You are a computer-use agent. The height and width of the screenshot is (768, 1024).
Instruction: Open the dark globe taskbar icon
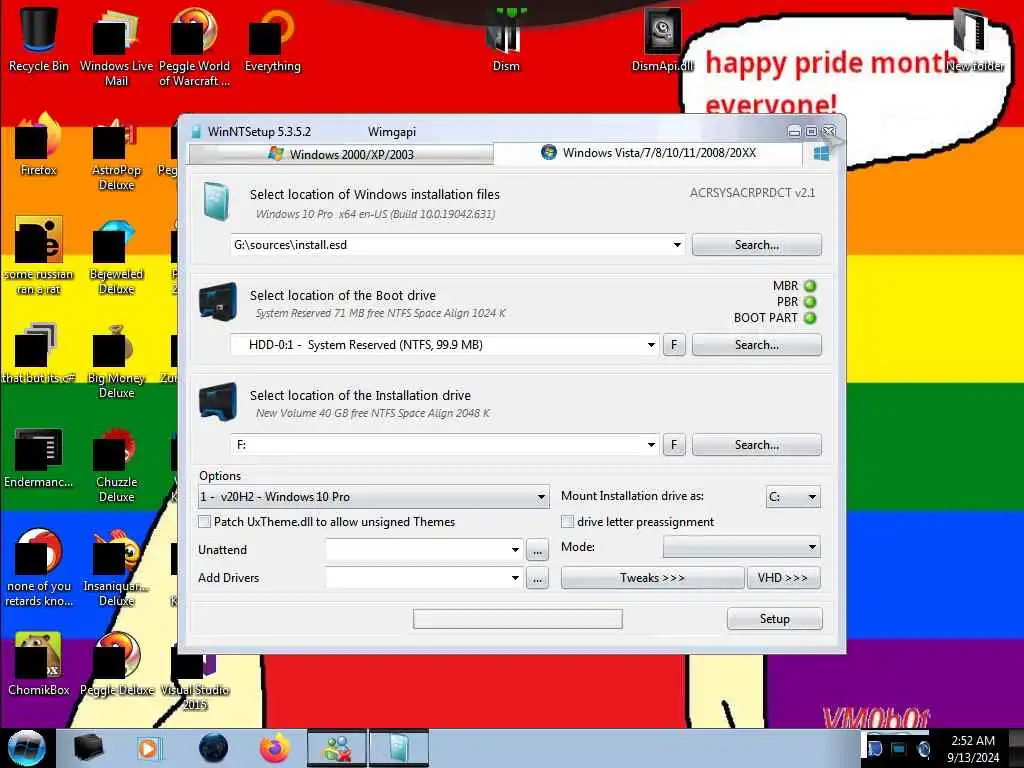tap(214, 748)
